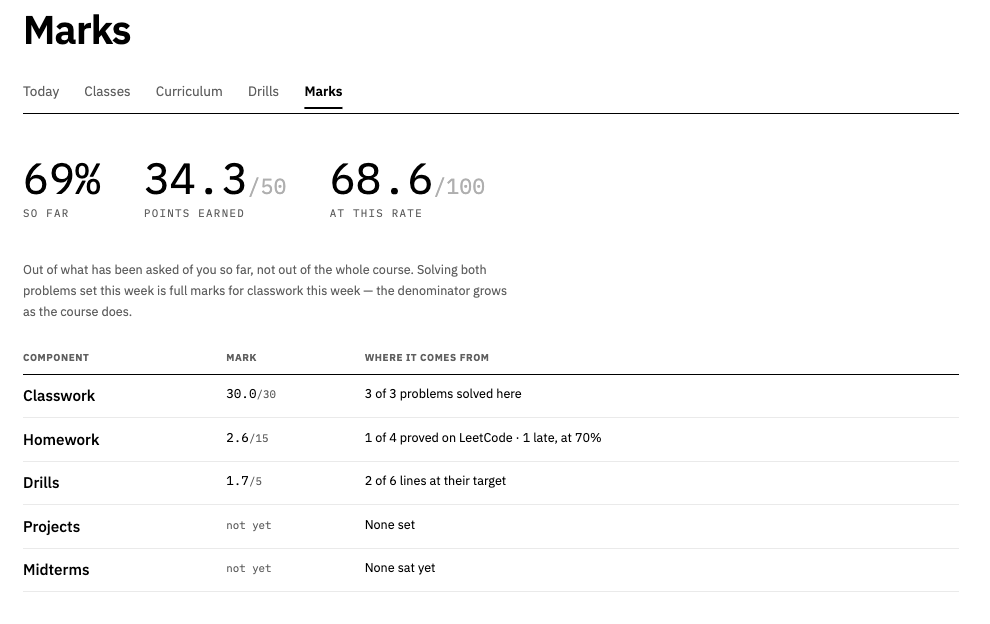Click the AT THIS RATE label
The height and width of the screenshot is (624, 990).
click(376, 213)
